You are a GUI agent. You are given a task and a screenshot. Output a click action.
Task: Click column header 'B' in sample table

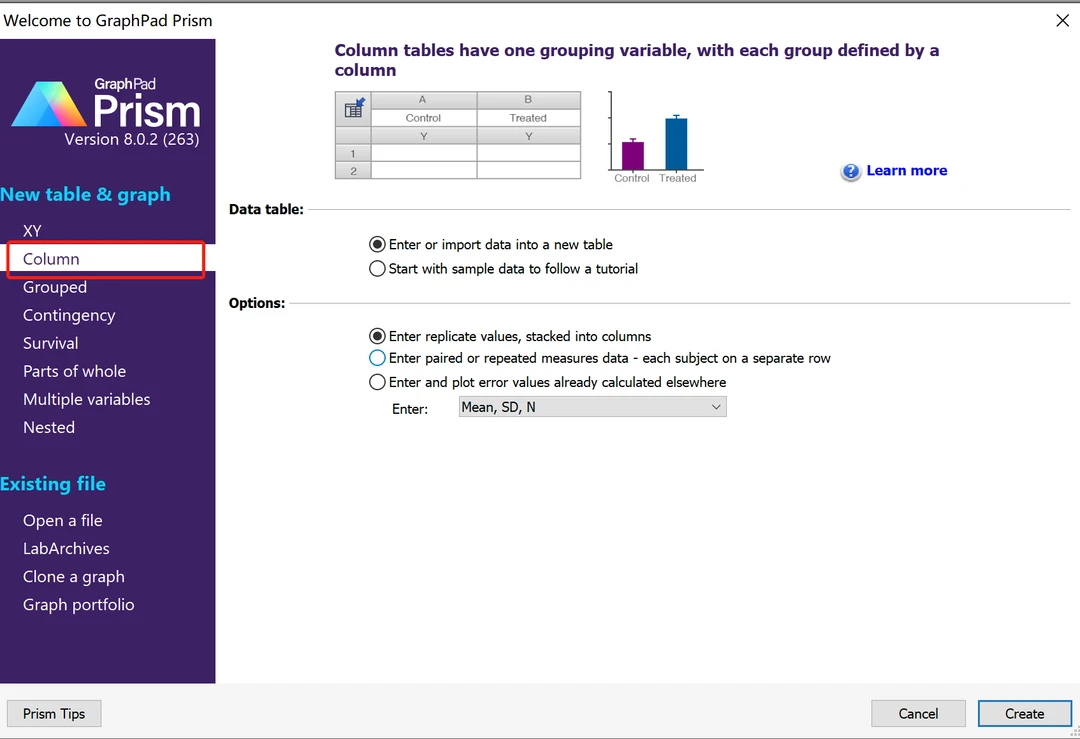tap(528, 100)
